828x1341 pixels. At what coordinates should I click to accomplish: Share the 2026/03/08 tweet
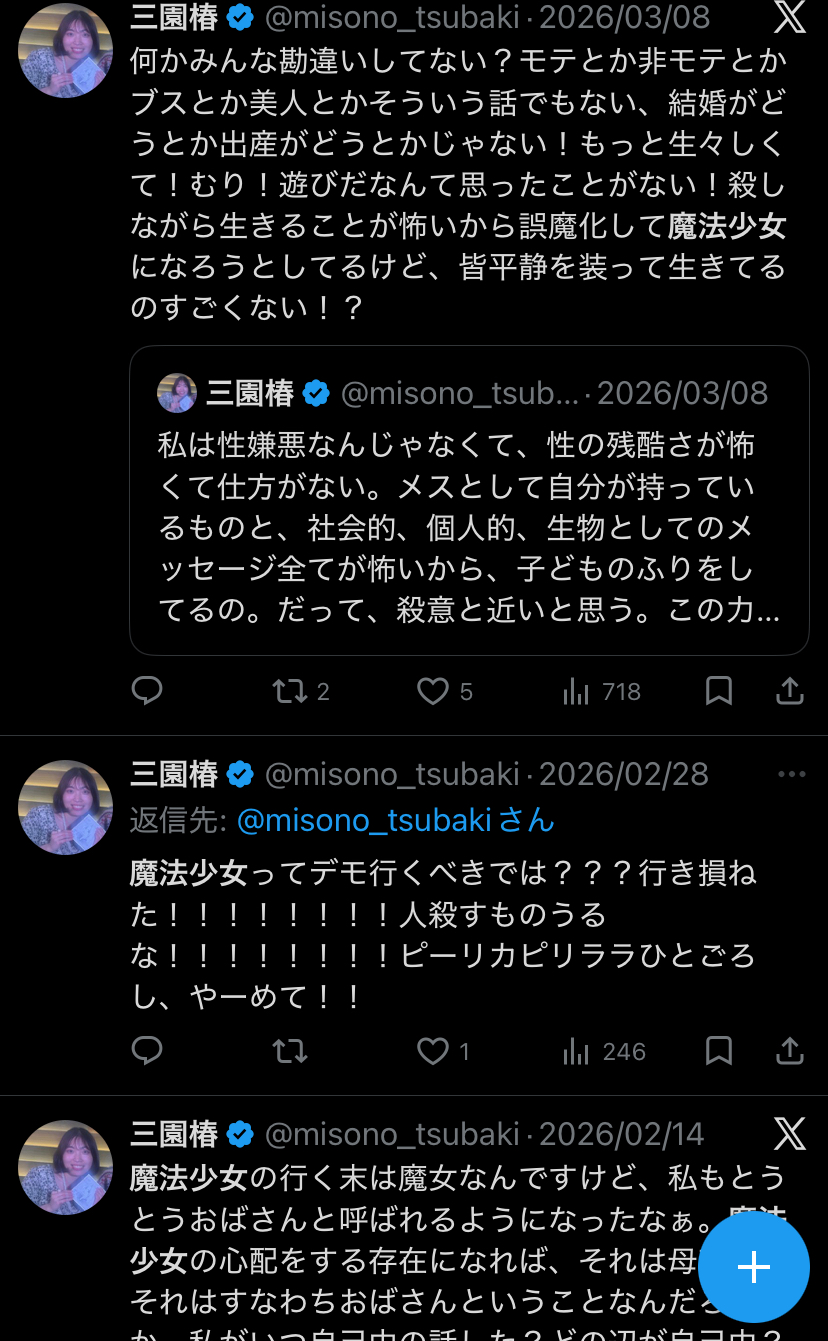coord(790,691)
